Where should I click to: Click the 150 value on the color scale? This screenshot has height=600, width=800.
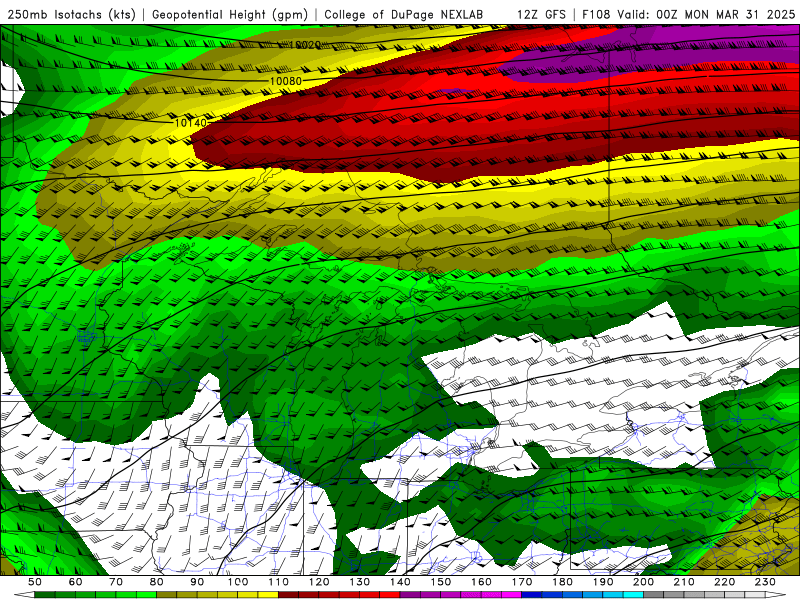point(441,582)
